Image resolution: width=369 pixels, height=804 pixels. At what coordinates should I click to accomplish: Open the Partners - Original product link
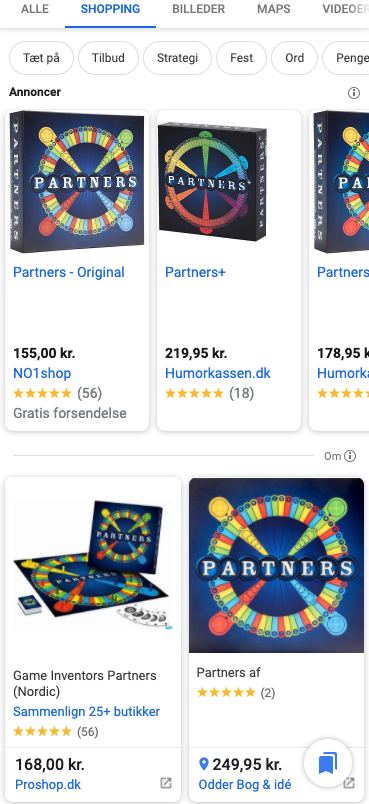click(x=69, y=272)
